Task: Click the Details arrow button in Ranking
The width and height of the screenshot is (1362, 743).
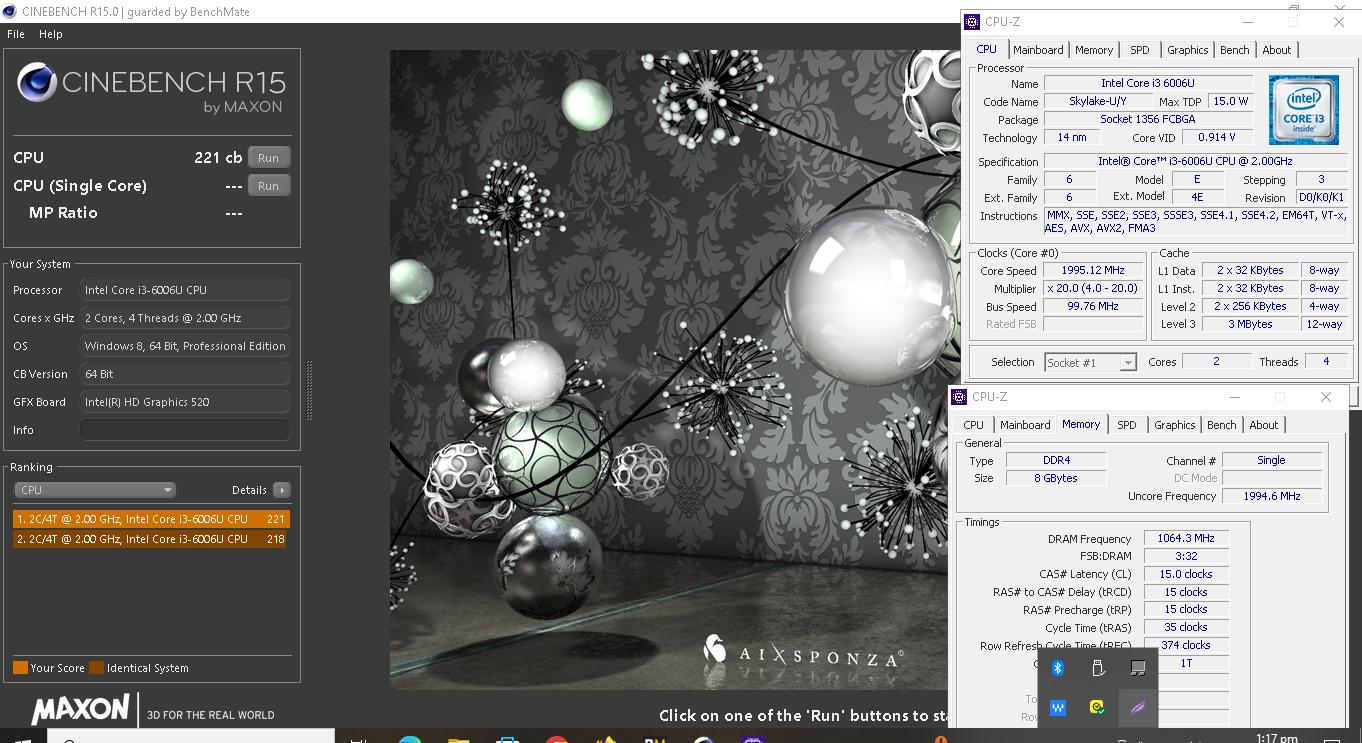Action: click(x=282, y=490)
